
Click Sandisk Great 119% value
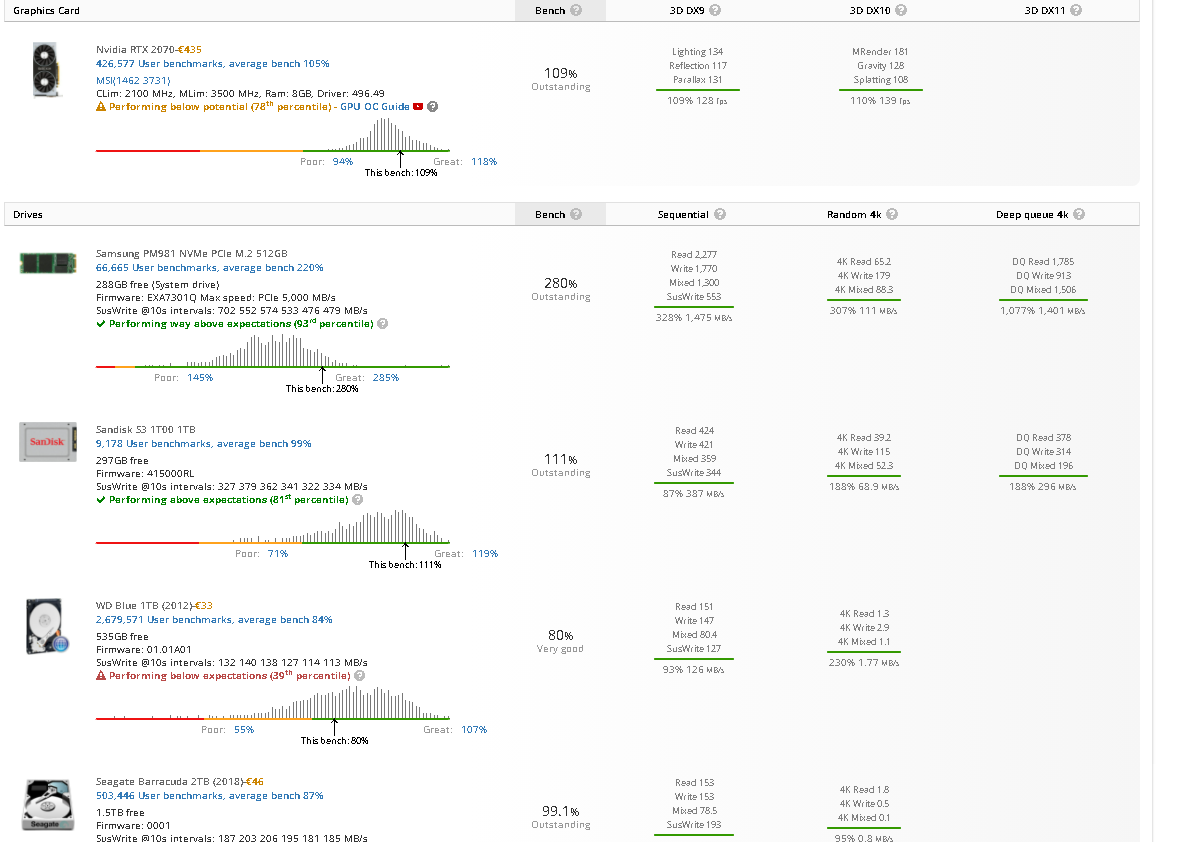485,554
